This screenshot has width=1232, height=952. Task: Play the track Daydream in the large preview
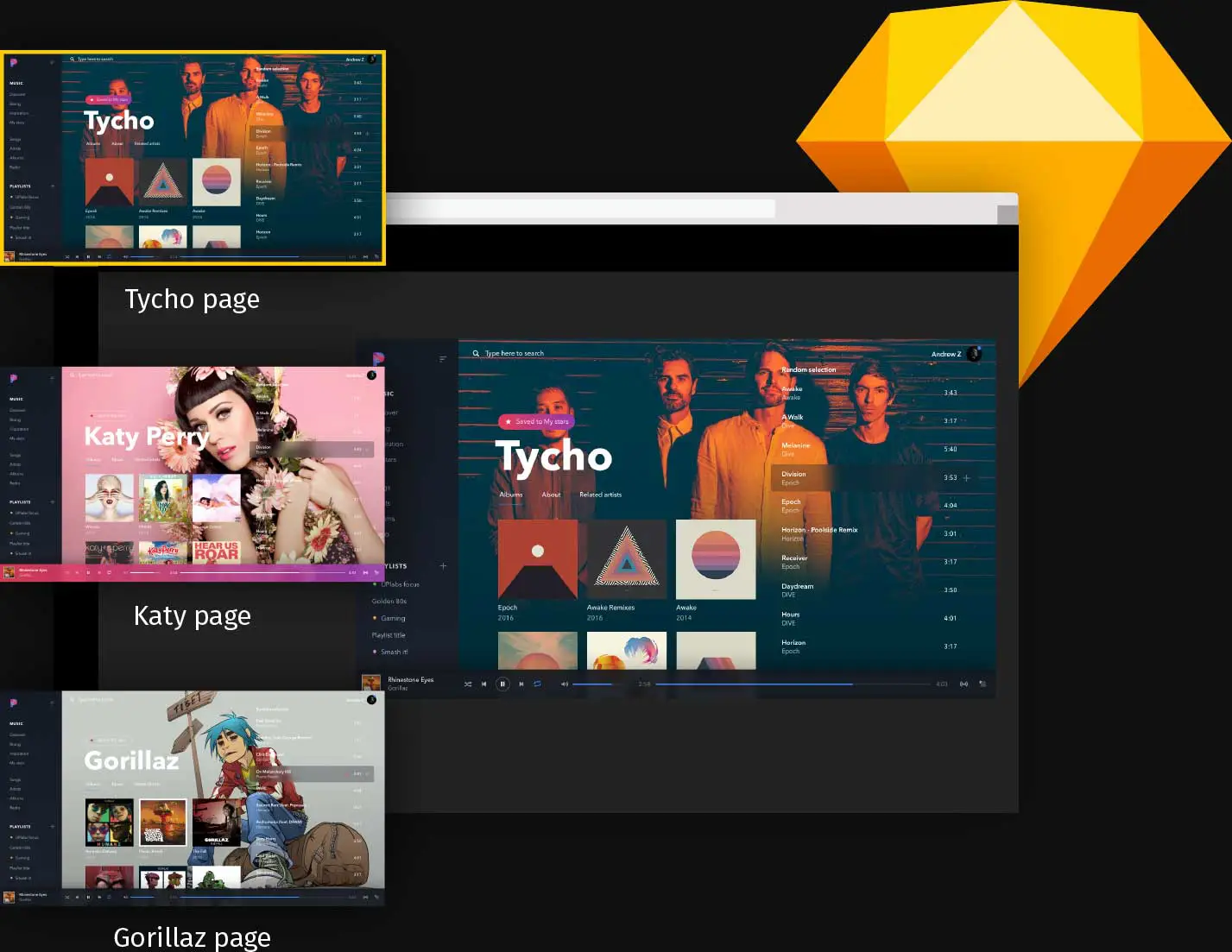point(872,590)
